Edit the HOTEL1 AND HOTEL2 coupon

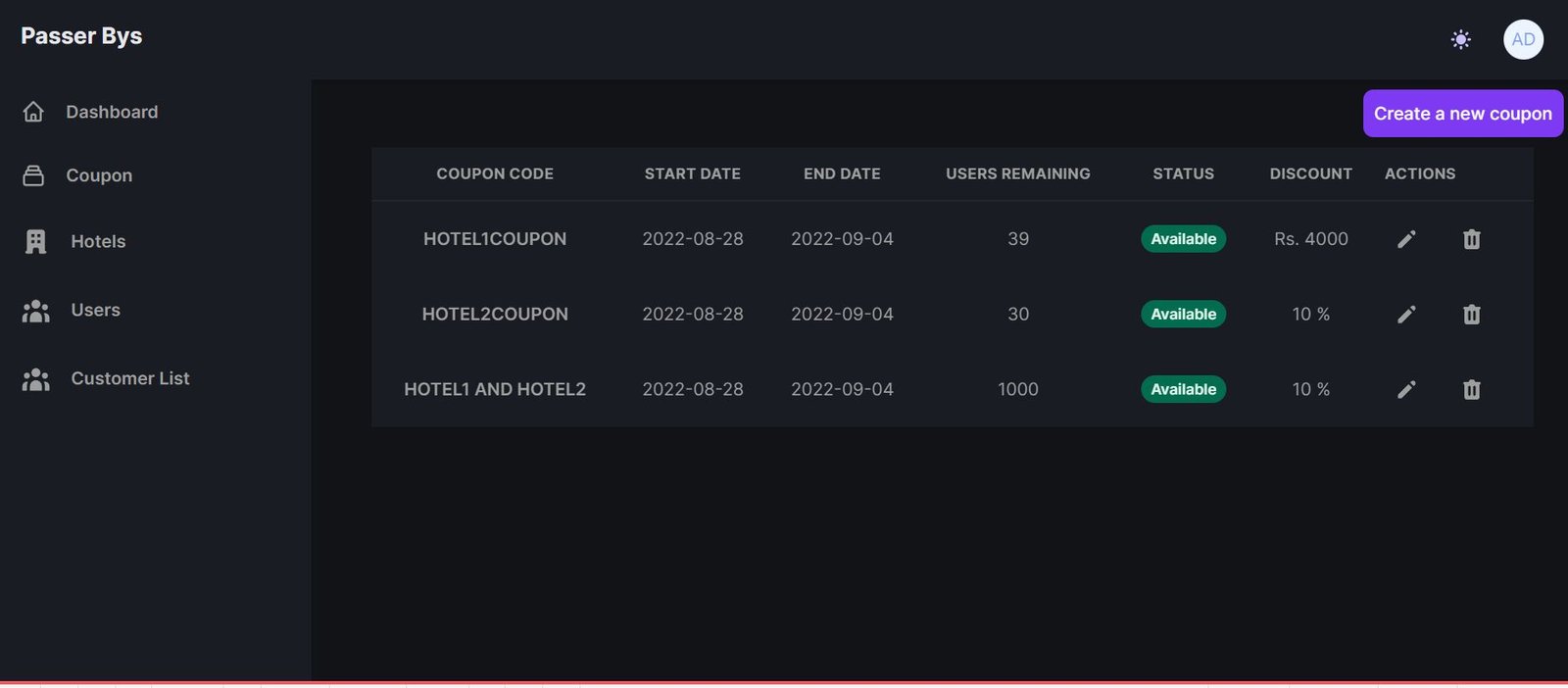coord(1406,390)
